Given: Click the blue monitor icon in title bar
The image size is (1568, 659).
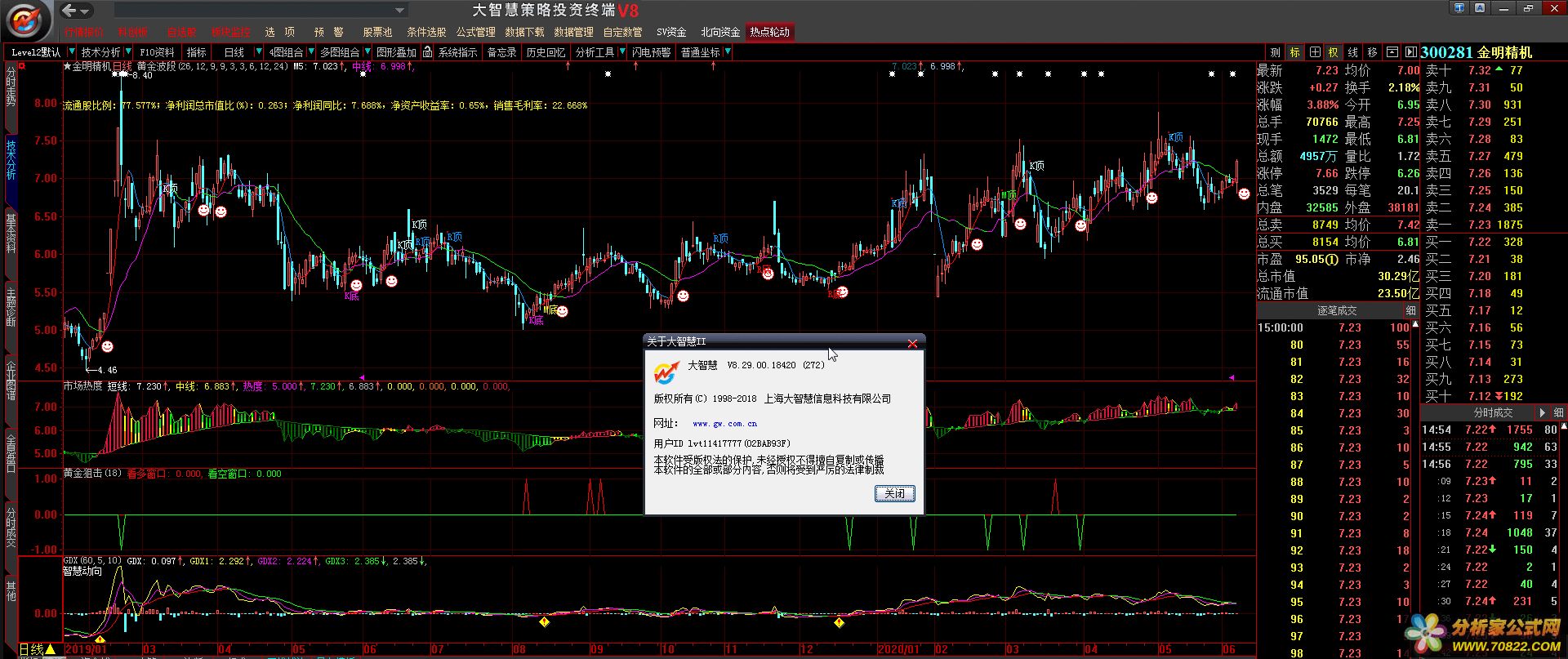Looking at the screenshot, I should 1460,8.
